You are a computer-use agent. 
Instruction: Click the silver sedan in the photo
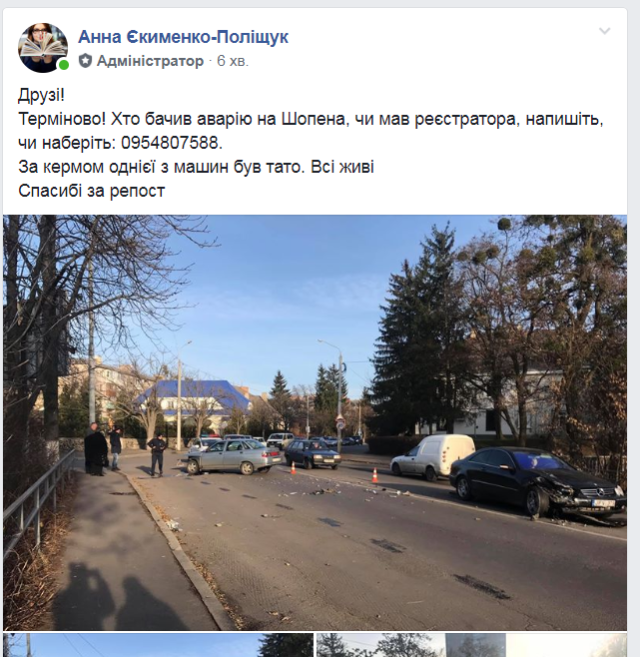(x=233, y=456)
